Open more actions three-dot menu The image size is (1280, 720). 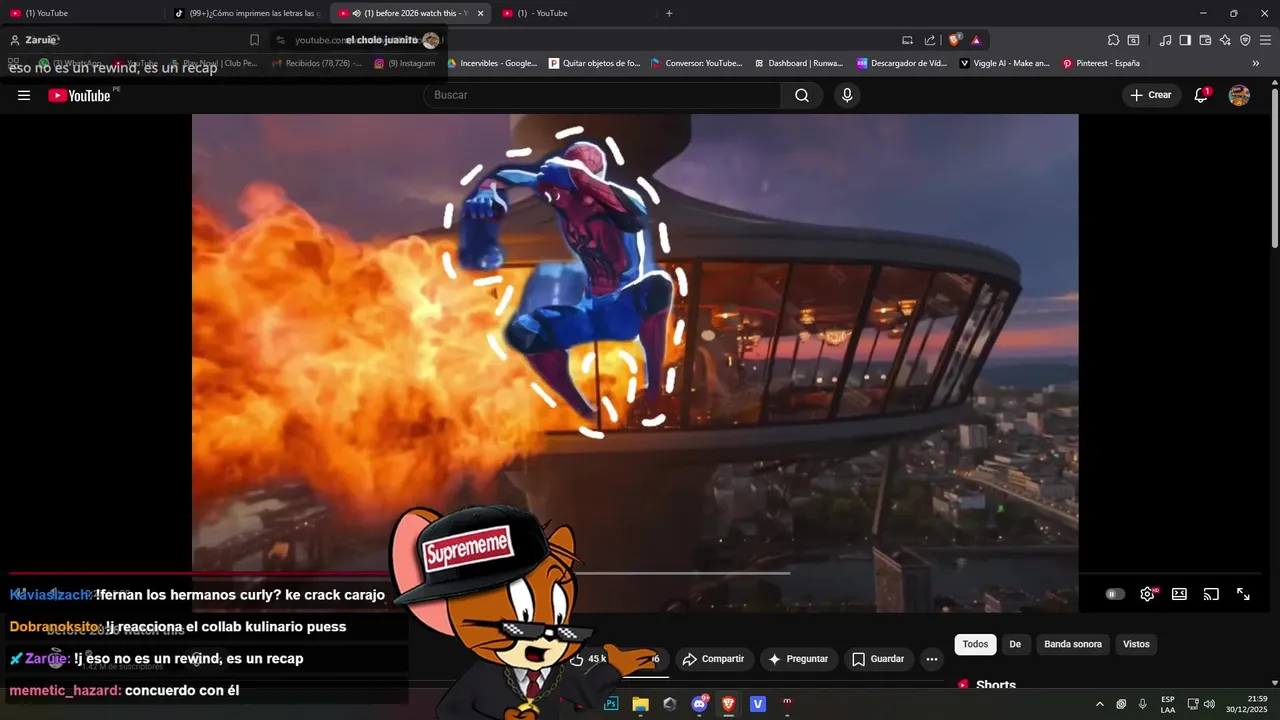pyautogui.click(x=932, y=659)
